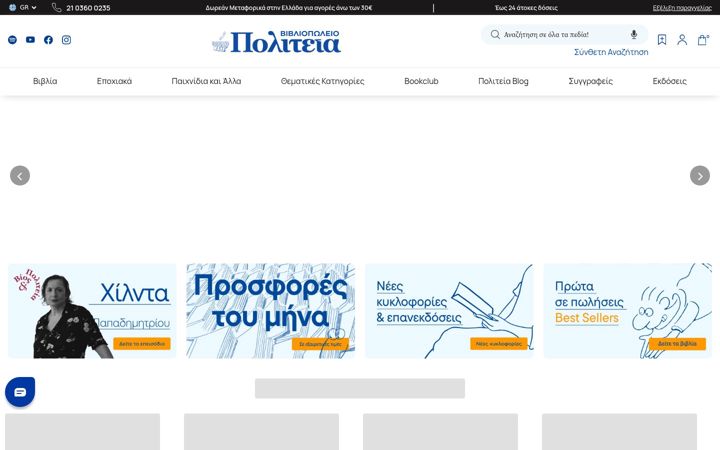Open the user account icon
Viewport: 720px width, 450px height.
[682, 40]
